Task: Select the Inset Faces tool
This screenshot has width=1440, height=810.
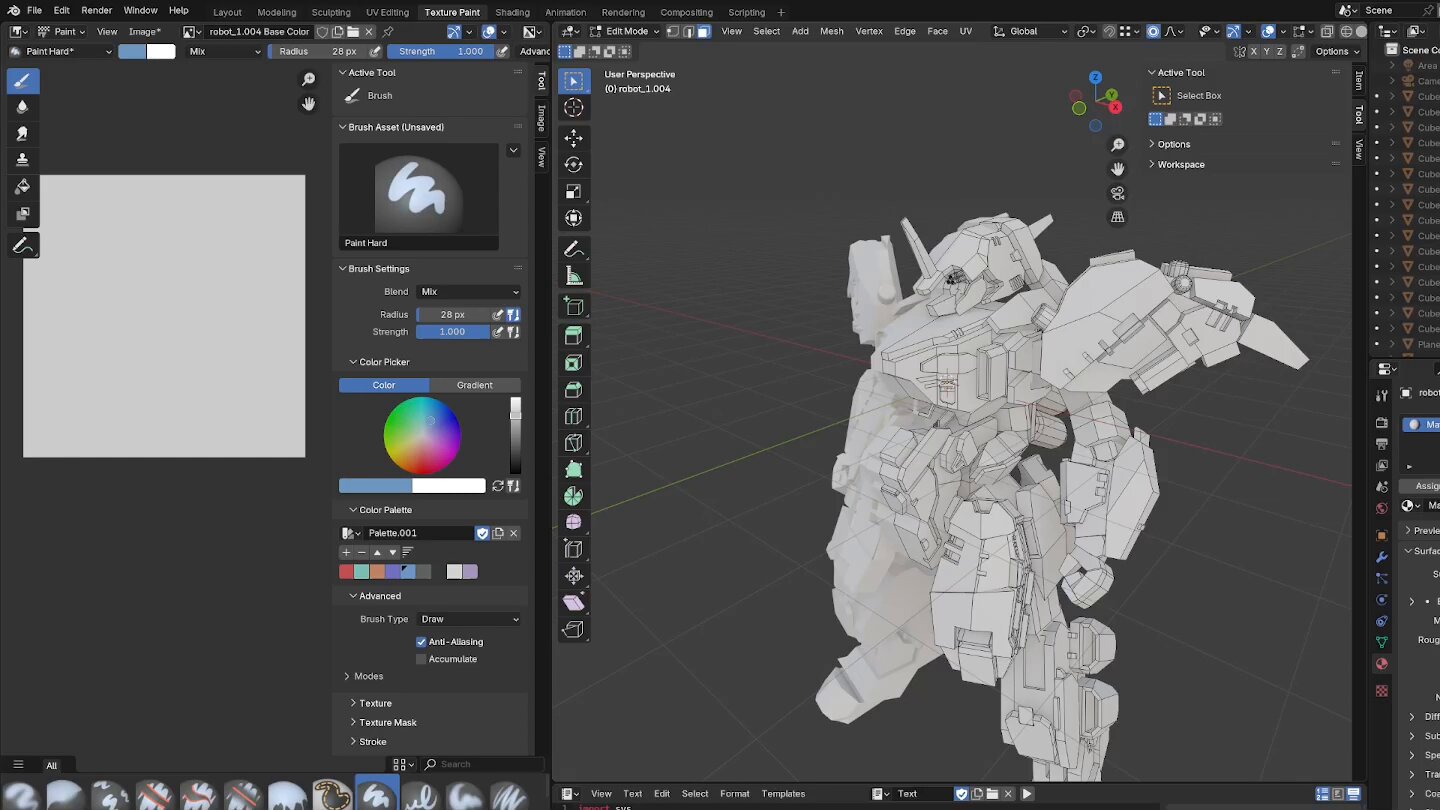Action: [x=573, y=363]
